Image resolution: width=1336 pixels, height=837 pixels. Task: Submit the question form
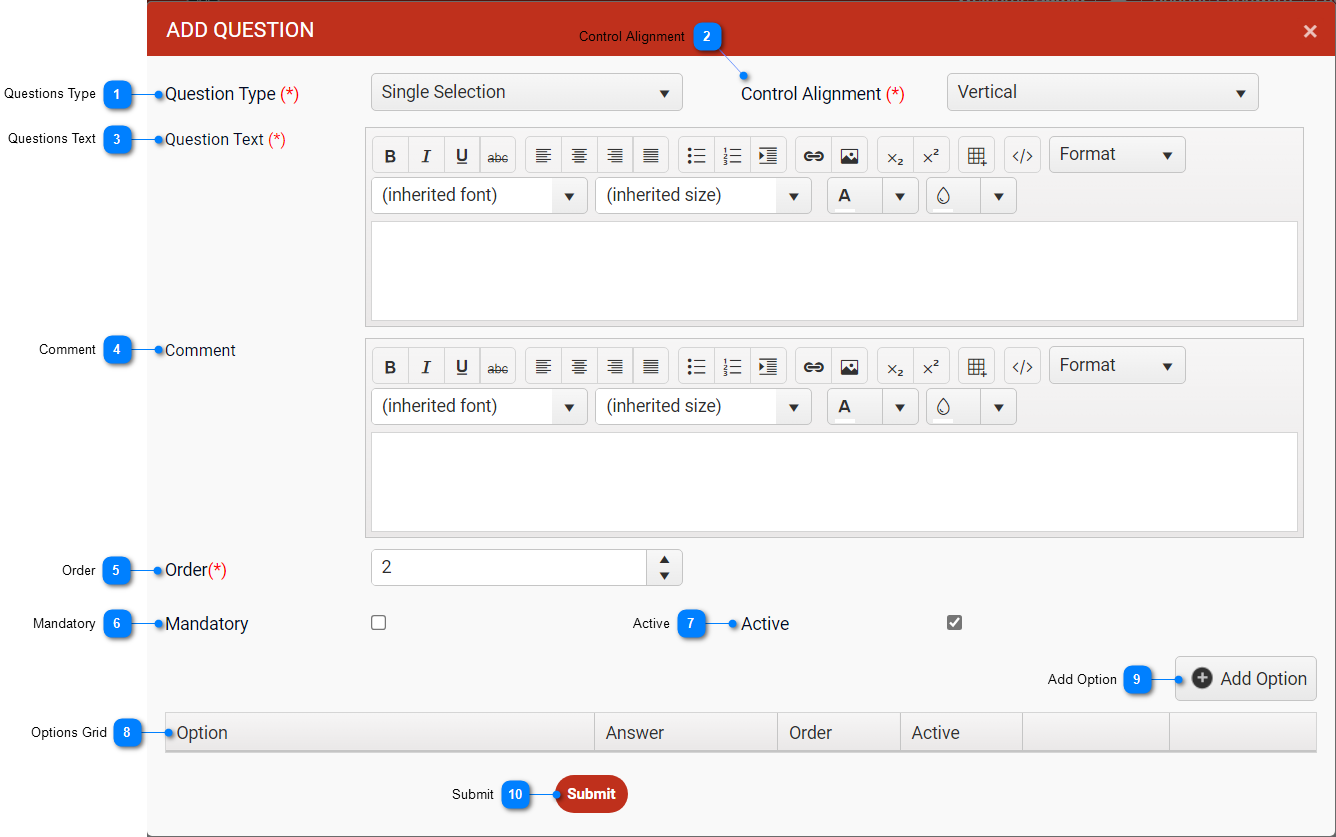click(x=591, y=794)
